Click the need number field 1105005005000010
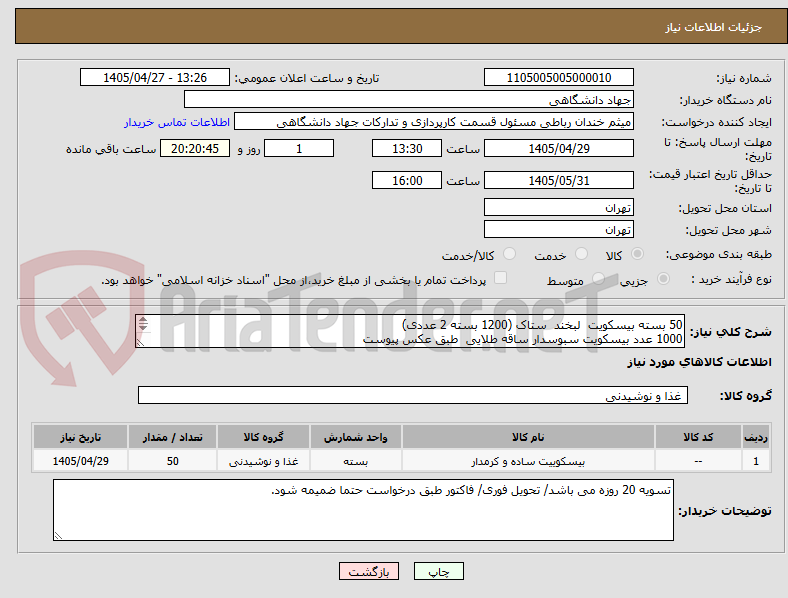788x598 pixels. click(x=558, y=77)
